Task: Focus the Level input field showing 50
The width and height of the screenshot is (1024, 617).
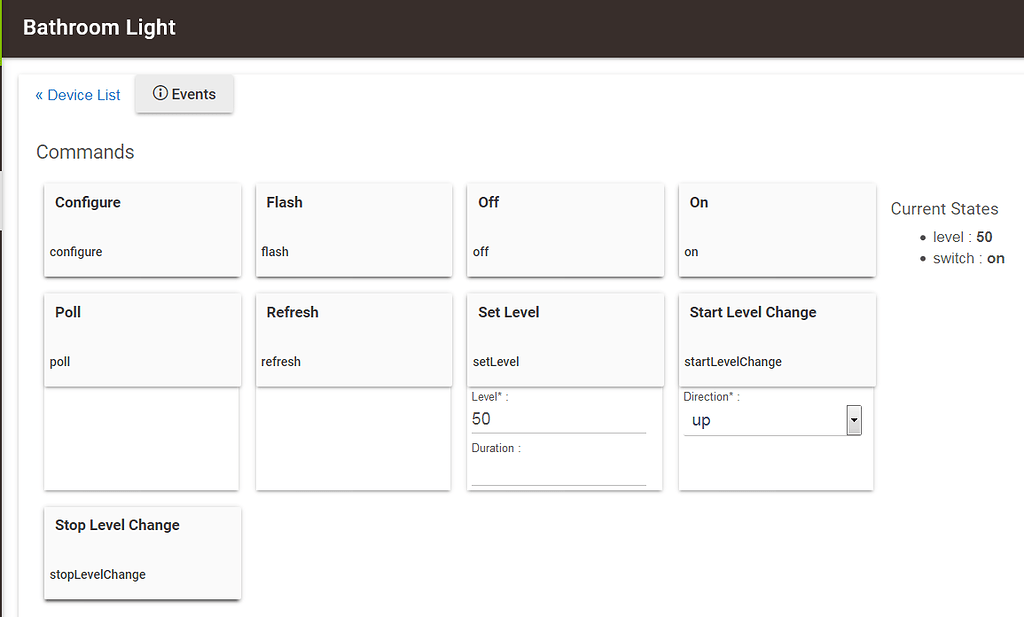Action: (558, 420)
